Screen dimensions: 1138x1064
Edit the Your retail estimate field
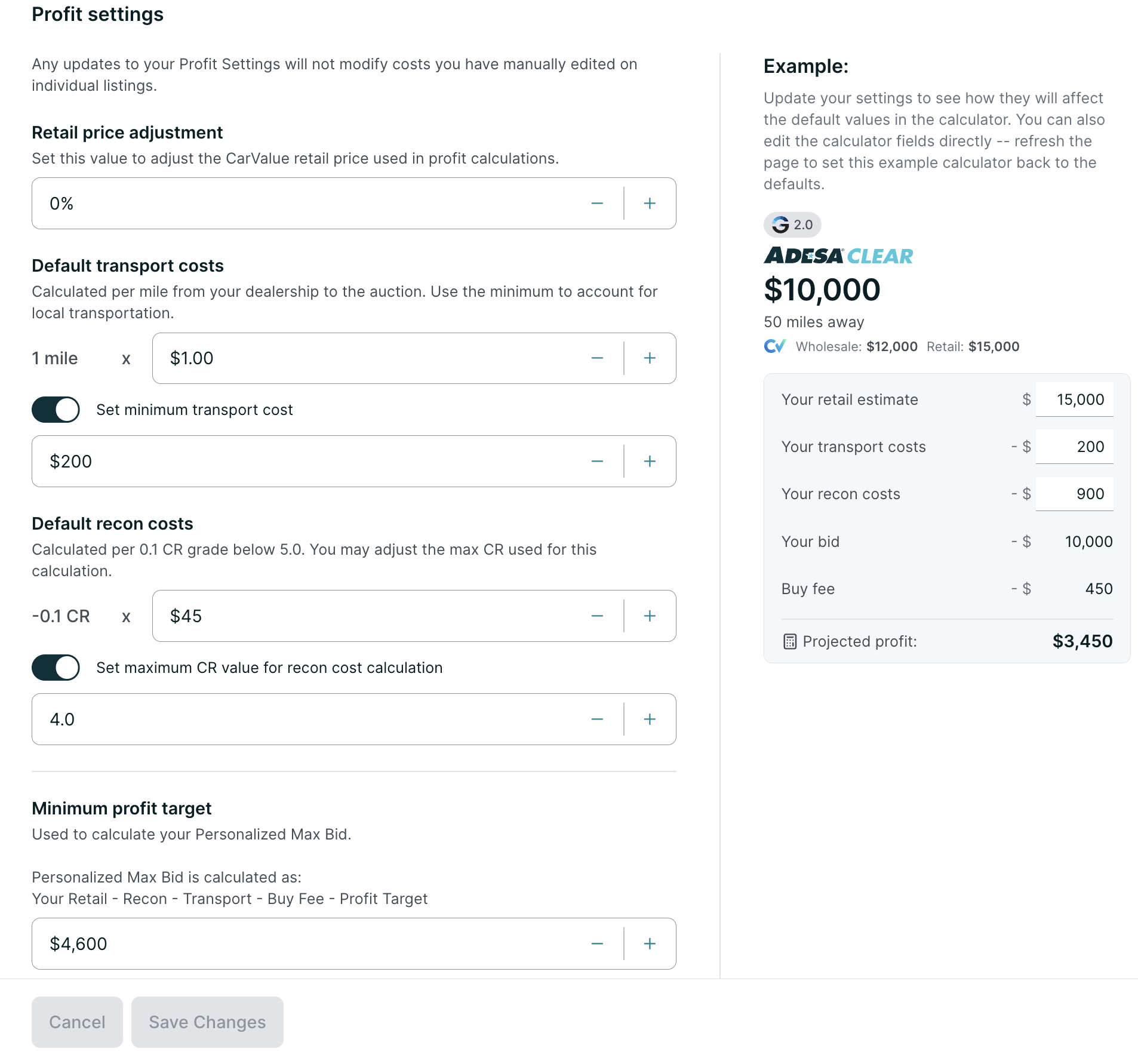(1074, 399)
